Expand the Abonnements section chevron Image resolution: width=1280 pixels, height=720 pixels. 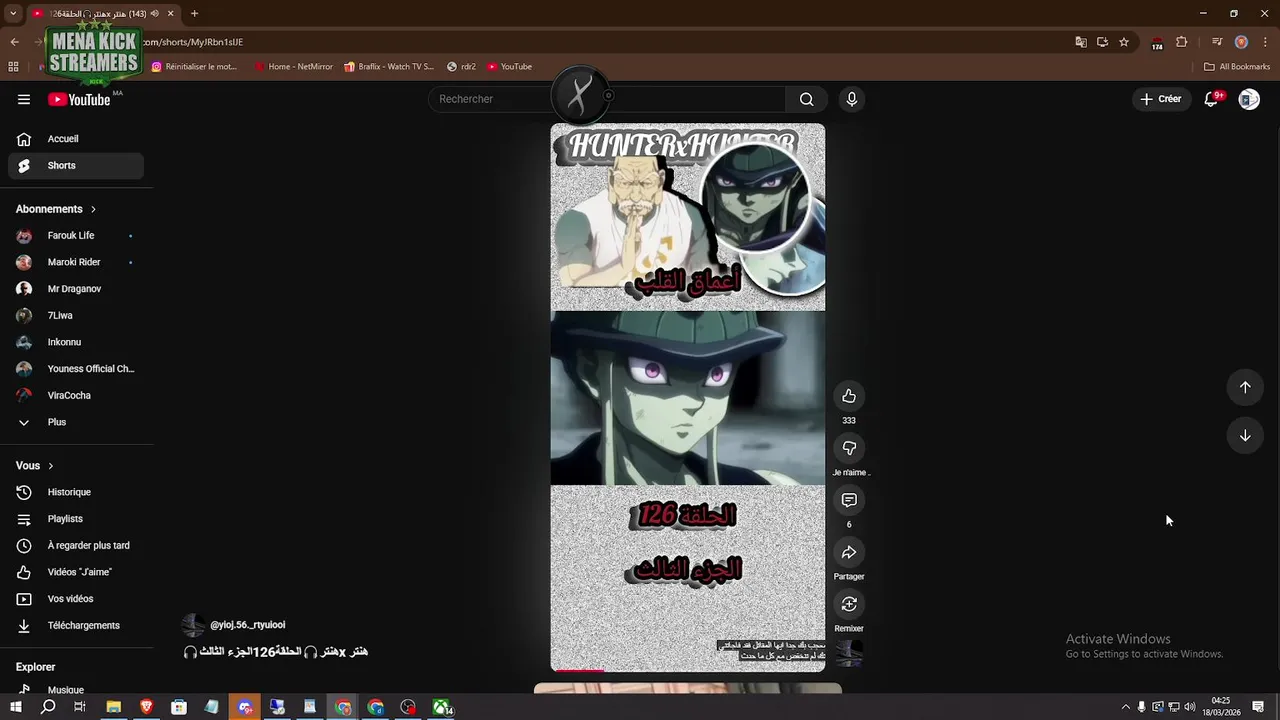click(93, 209)
